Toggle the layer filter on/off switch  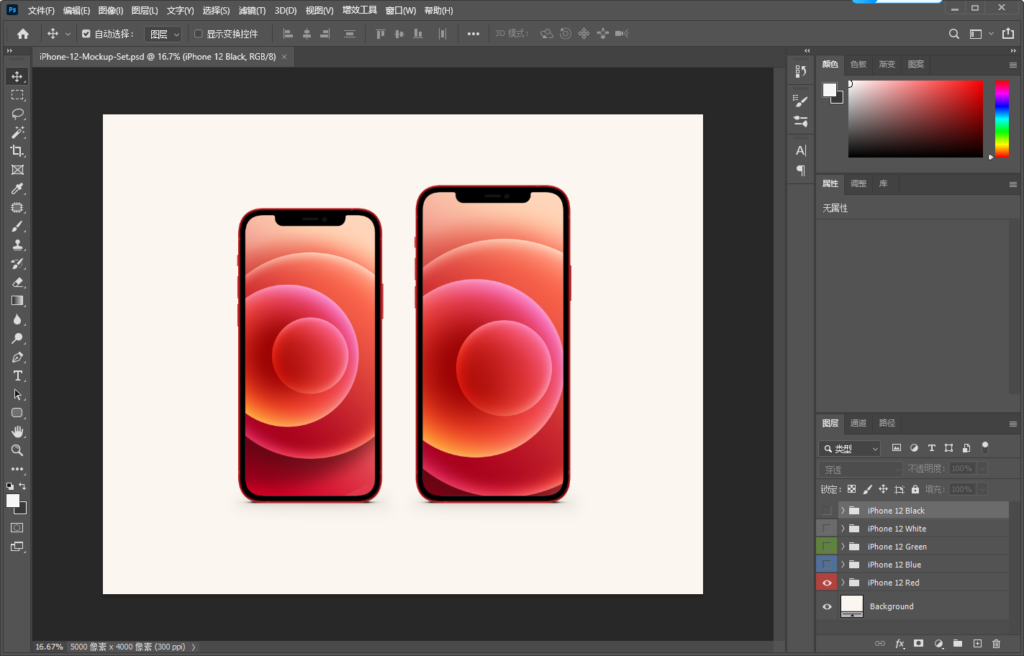point(985,447)
